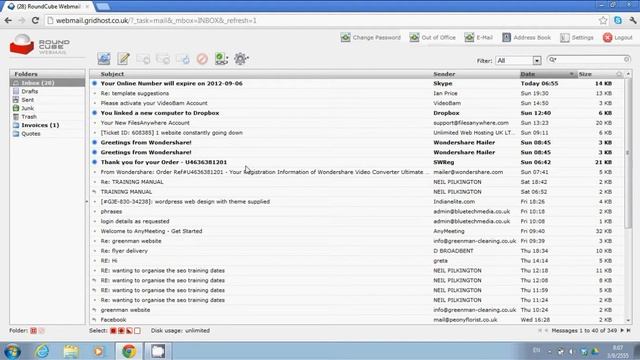Clear the search field with reset icon
Image resolution: width=640 pixels, height=360 pixels.
pyautogui.click(x=627, y=60)
